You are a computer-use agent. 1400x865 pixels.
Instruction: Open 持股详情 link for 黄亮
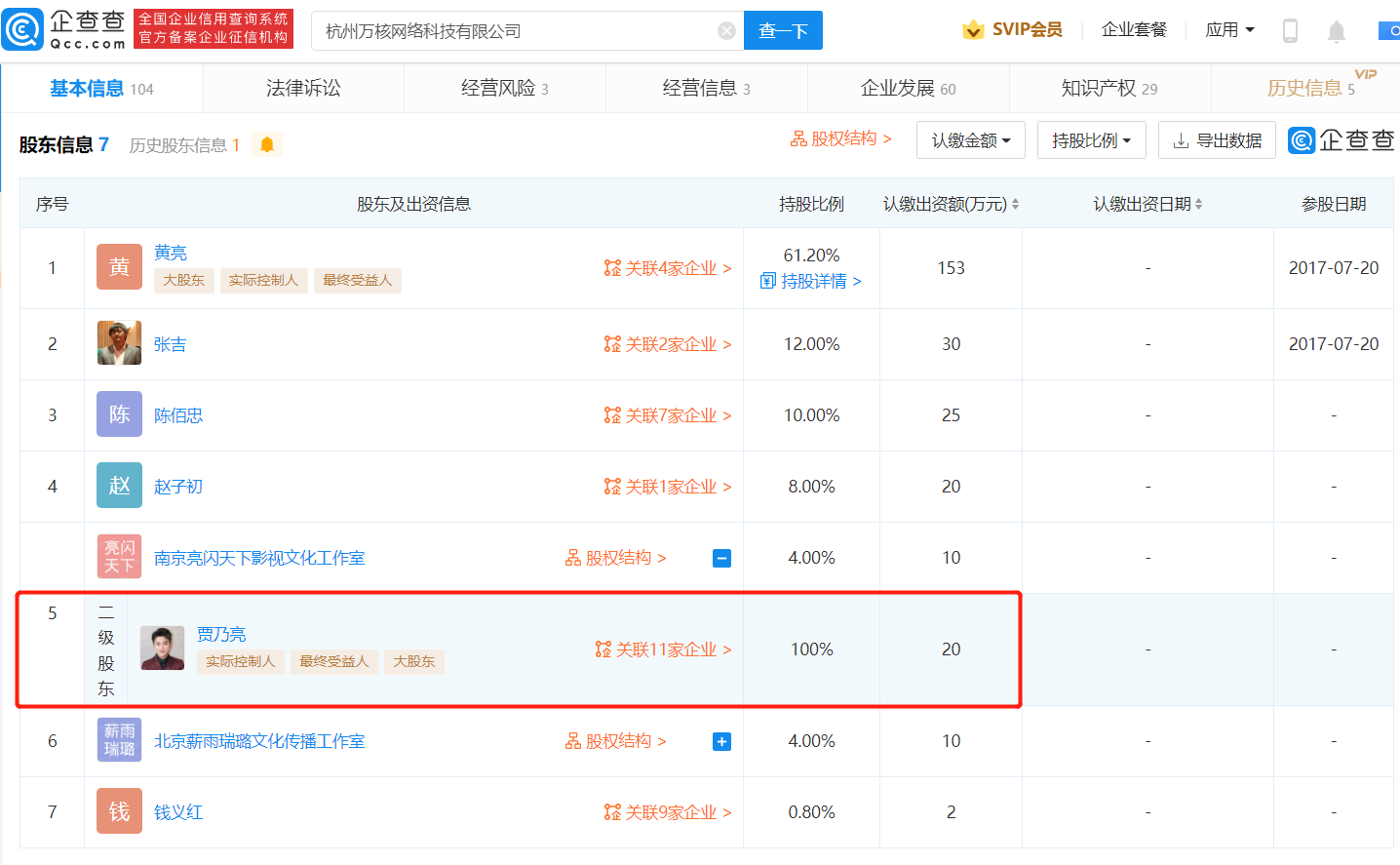pyautogui.click(x=811, y=281)
